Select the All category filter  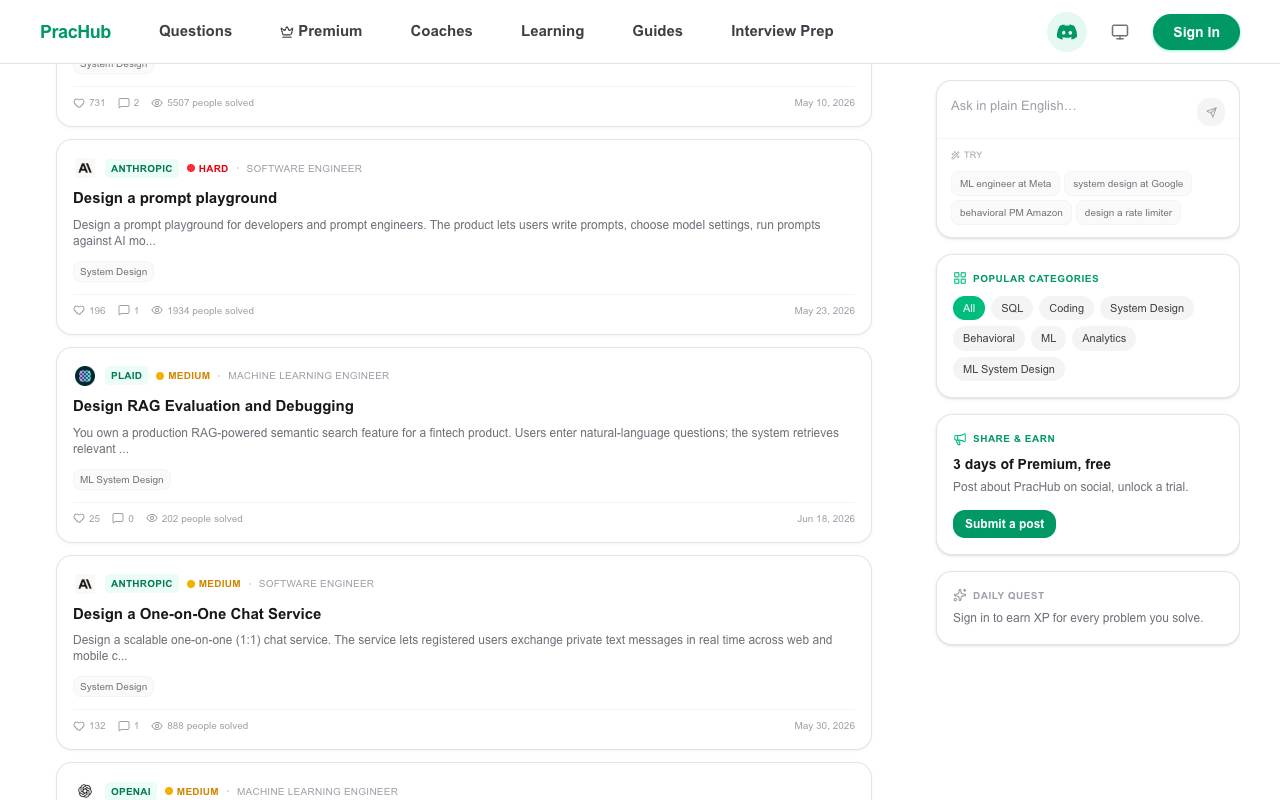click(x=969, y=308)
